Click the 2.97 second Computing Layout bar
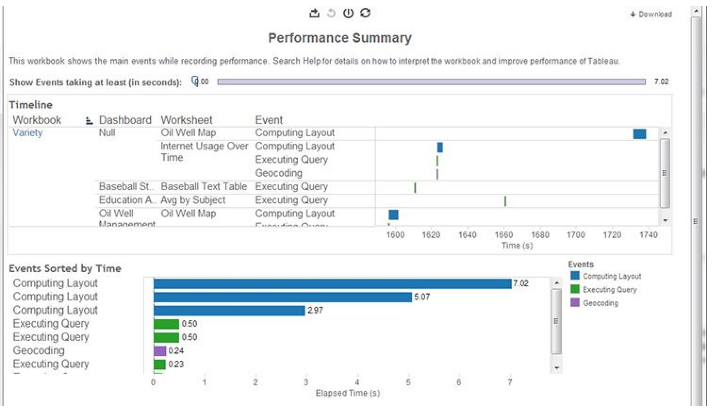 [x=229, y=310]
